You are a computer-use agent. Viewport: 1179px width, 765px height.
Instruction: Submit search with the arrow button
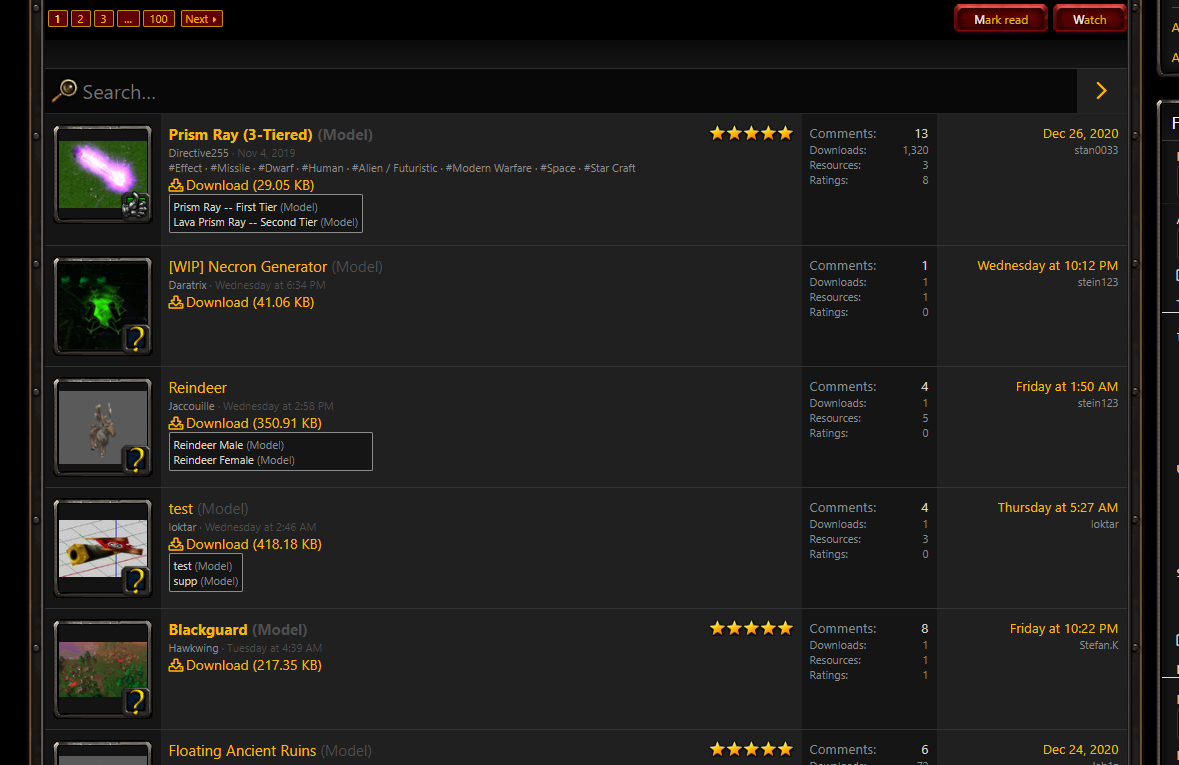click(x=1102, y=91)
